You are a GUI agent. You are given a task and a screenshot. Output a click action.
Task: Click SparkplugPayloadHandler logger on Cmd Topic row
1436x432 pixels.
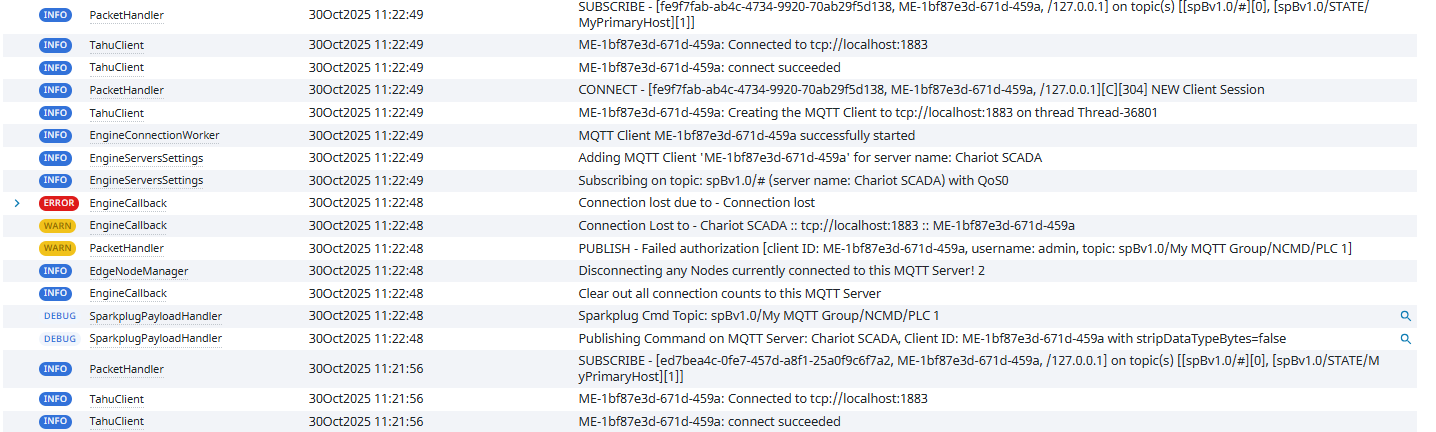tap(155, 316)
